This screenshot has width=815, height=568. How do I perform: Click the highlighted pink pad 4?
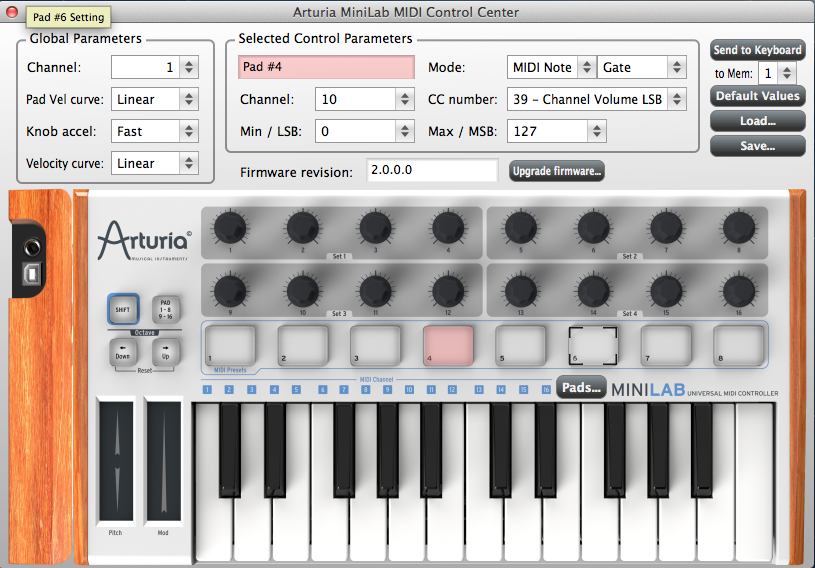448,346
